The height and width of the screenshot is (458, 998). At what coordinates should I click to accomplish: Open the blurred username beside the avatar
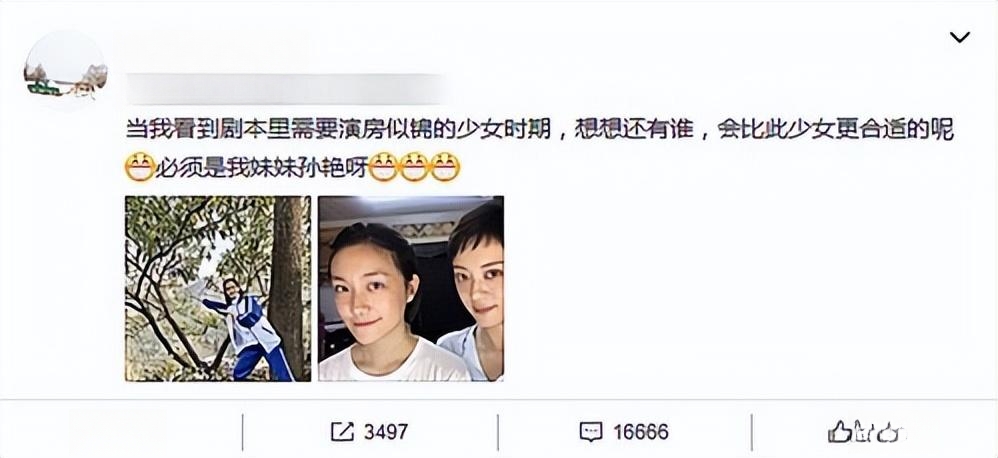(286, 88)
